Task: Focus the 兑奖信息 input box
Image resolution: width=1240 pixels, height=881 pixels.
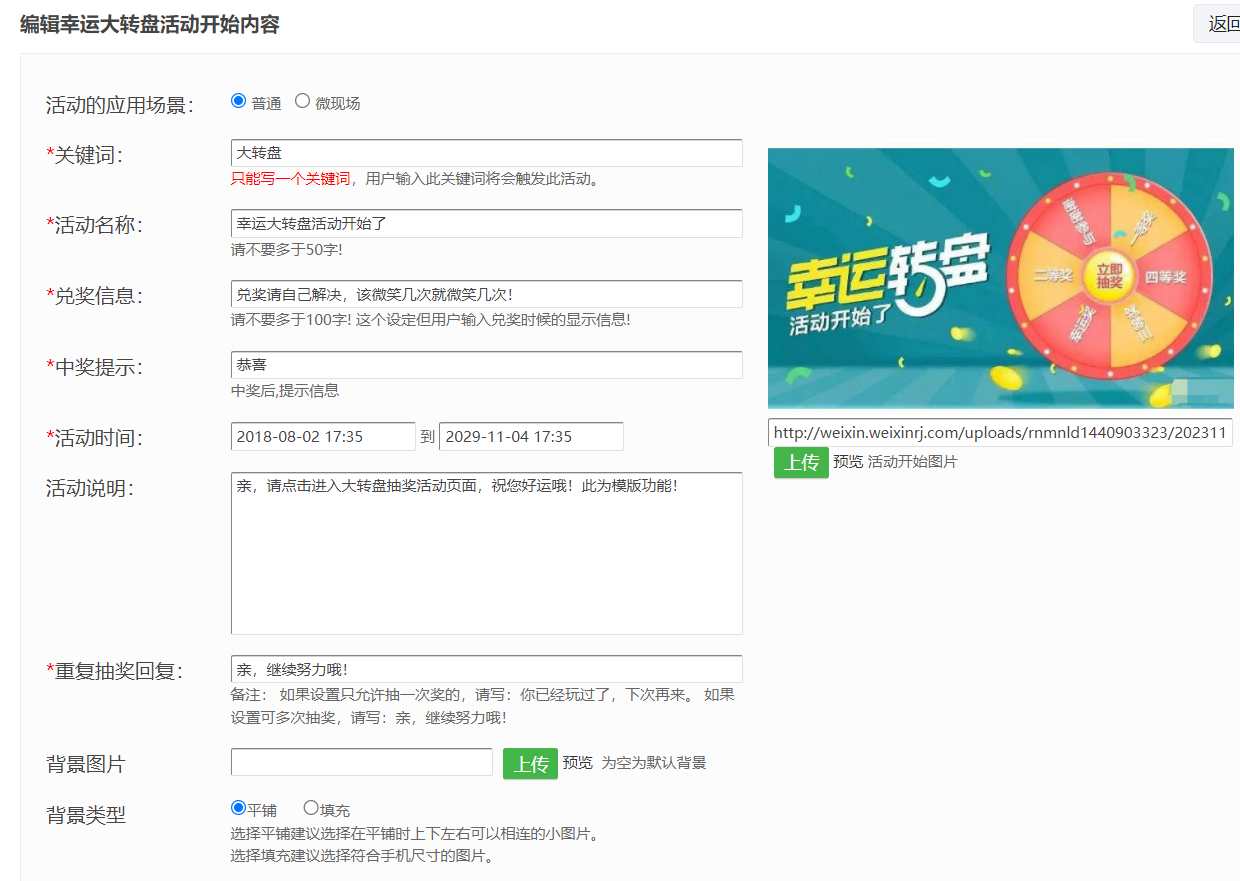Action: click(x=486, y=294)
